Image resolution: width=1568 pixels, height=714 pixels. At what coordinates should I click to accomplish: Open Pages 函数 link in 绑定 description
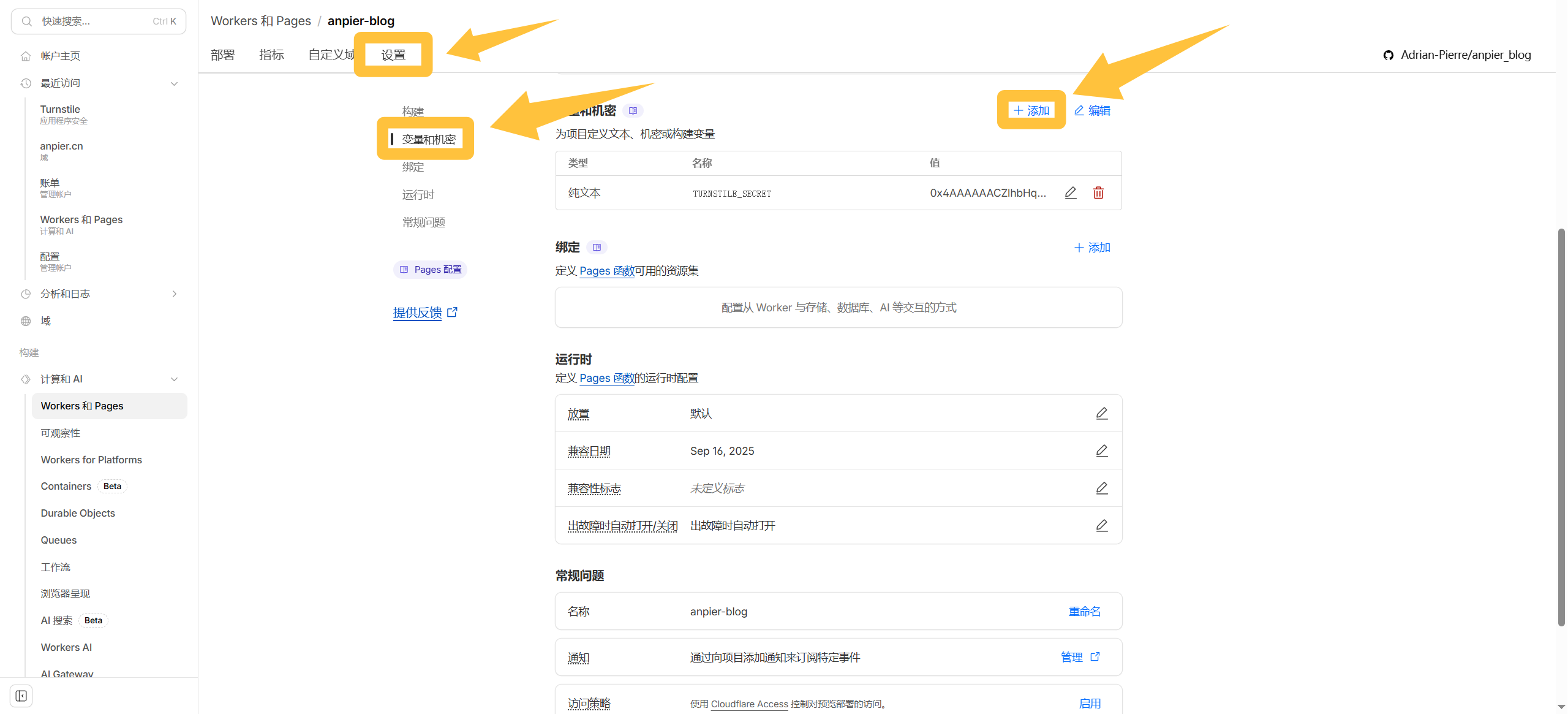(607, 271)
